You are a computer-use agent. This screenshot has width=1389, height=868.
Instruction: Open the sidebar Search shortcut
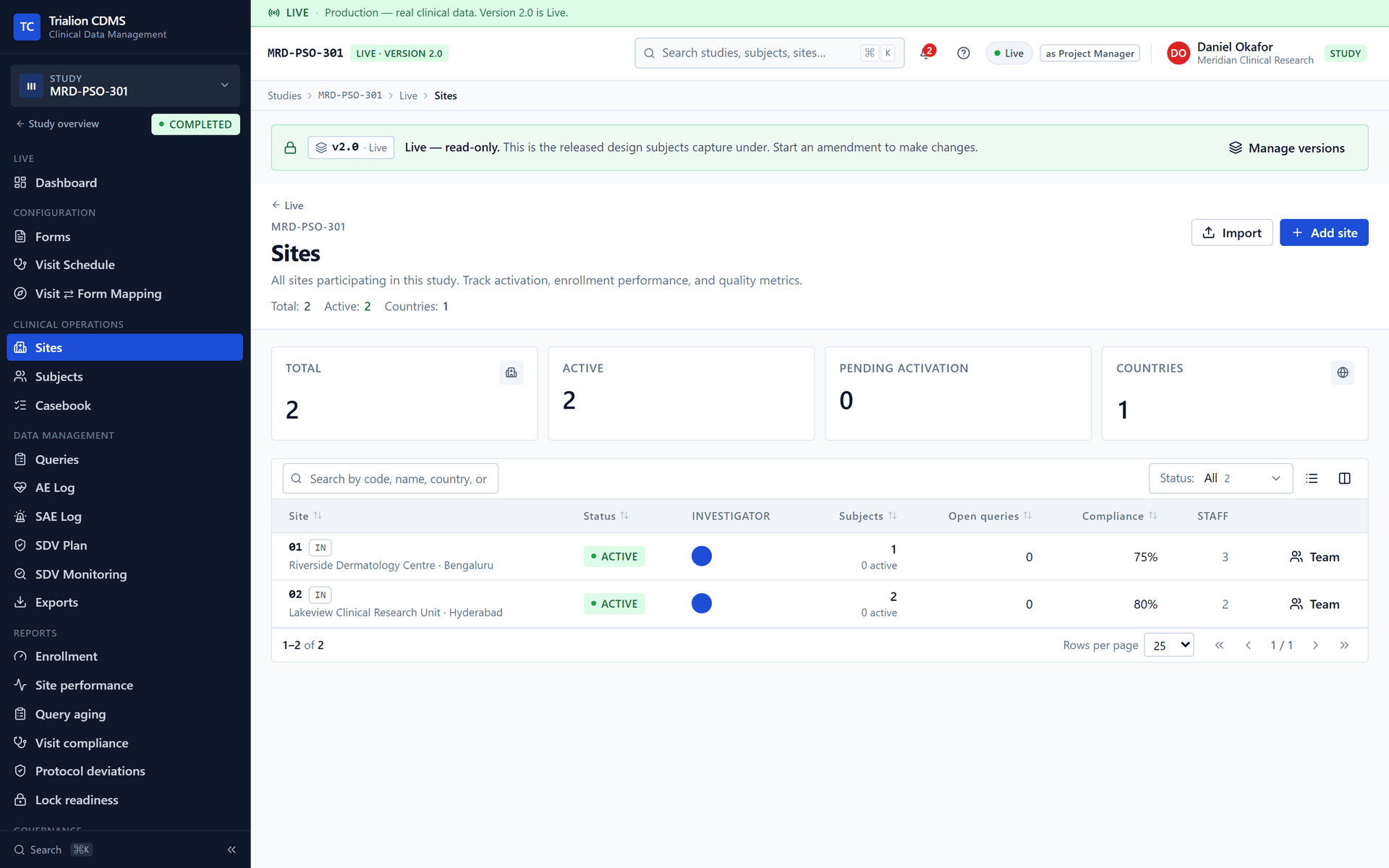pyautogui.click(x=53, y=849)
